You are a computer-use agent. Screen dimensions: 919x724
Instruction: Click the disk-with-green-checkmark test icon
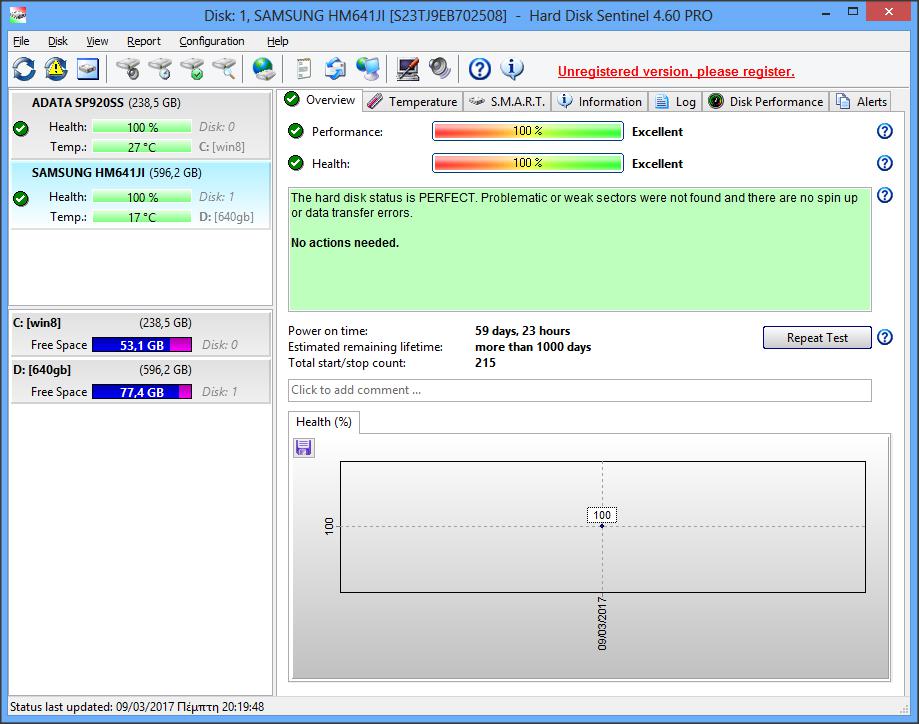(x=192, y=69)
